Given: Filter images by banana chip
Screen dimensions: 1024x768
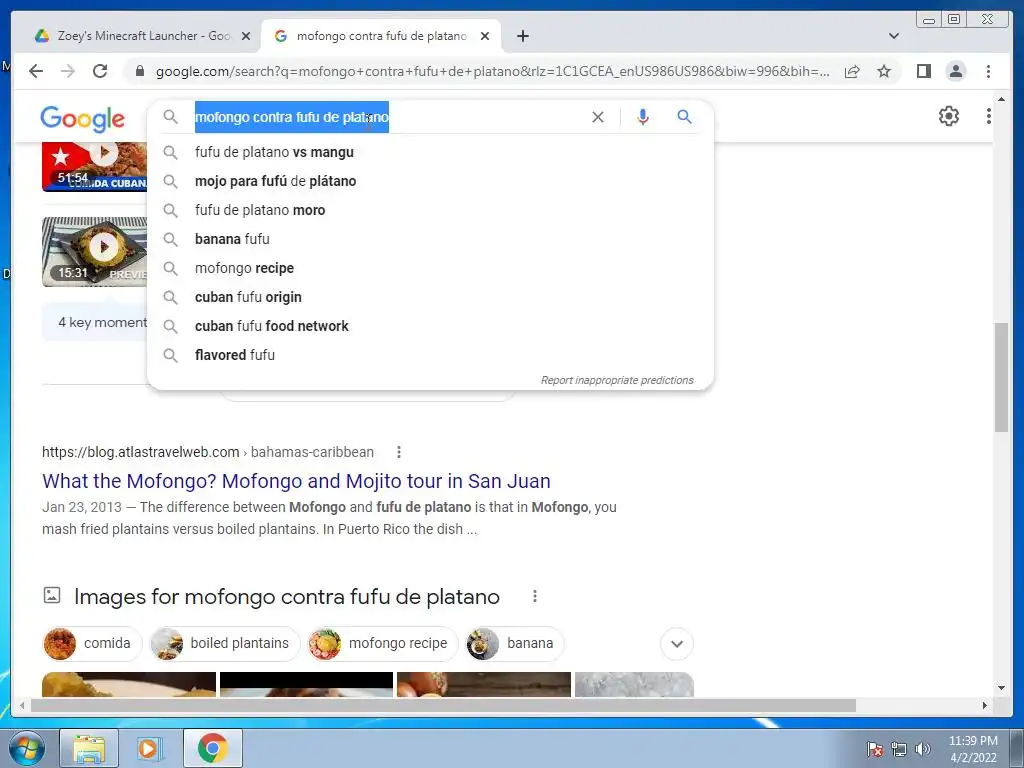Looking at the screenshot, I should [x=515, y=643].
